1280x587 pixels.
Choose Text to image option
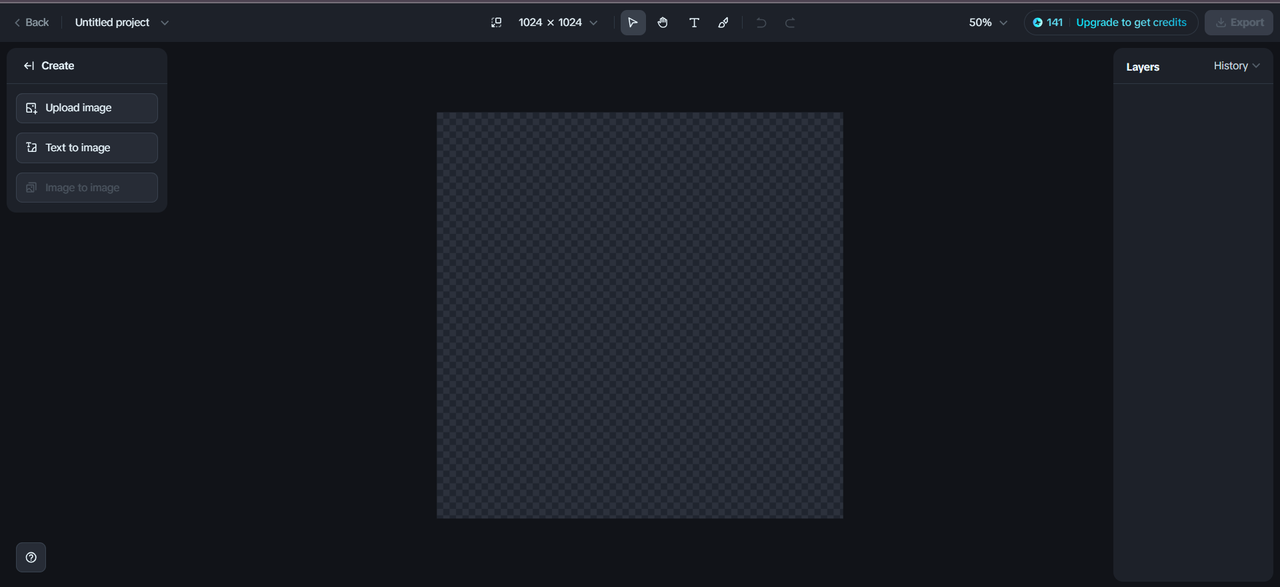pyautogui.click(x=87, y=148)
